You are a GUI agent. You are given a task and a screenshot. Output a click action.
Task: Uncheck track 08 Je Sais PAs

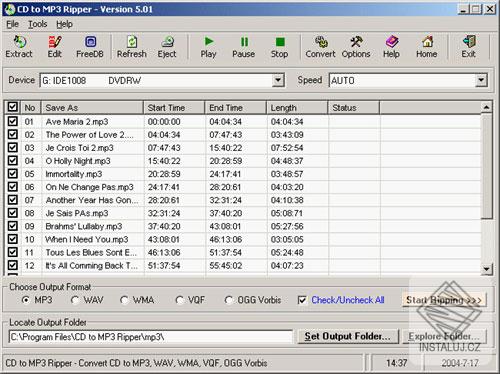[x=13, y=213]
